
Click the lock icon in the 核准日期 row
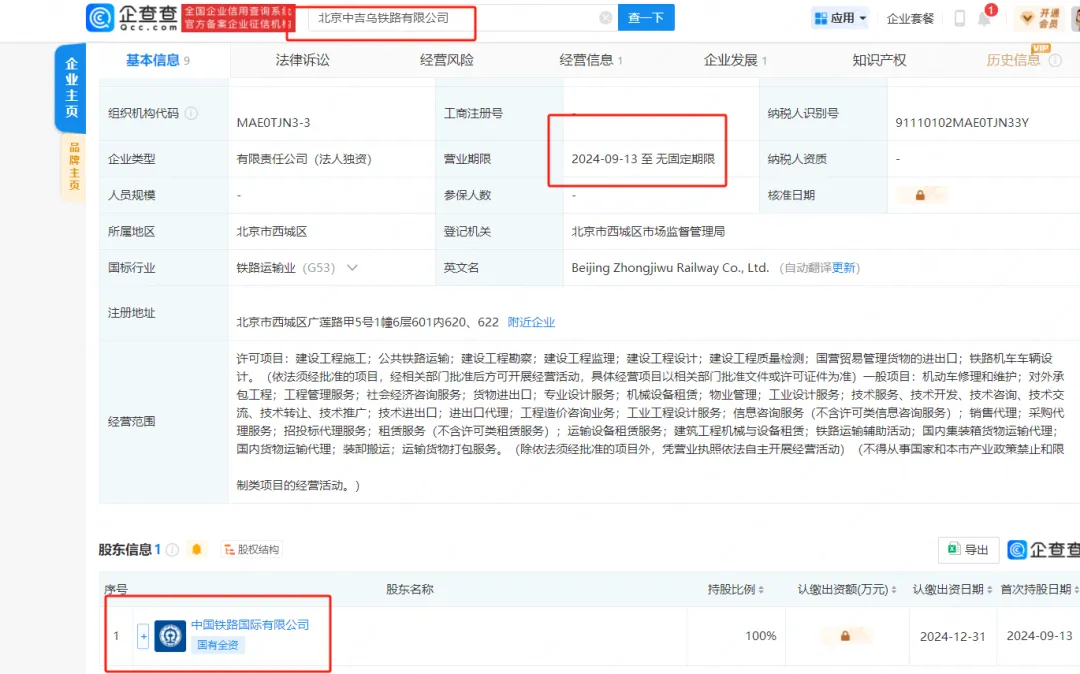tap(920, 196)
